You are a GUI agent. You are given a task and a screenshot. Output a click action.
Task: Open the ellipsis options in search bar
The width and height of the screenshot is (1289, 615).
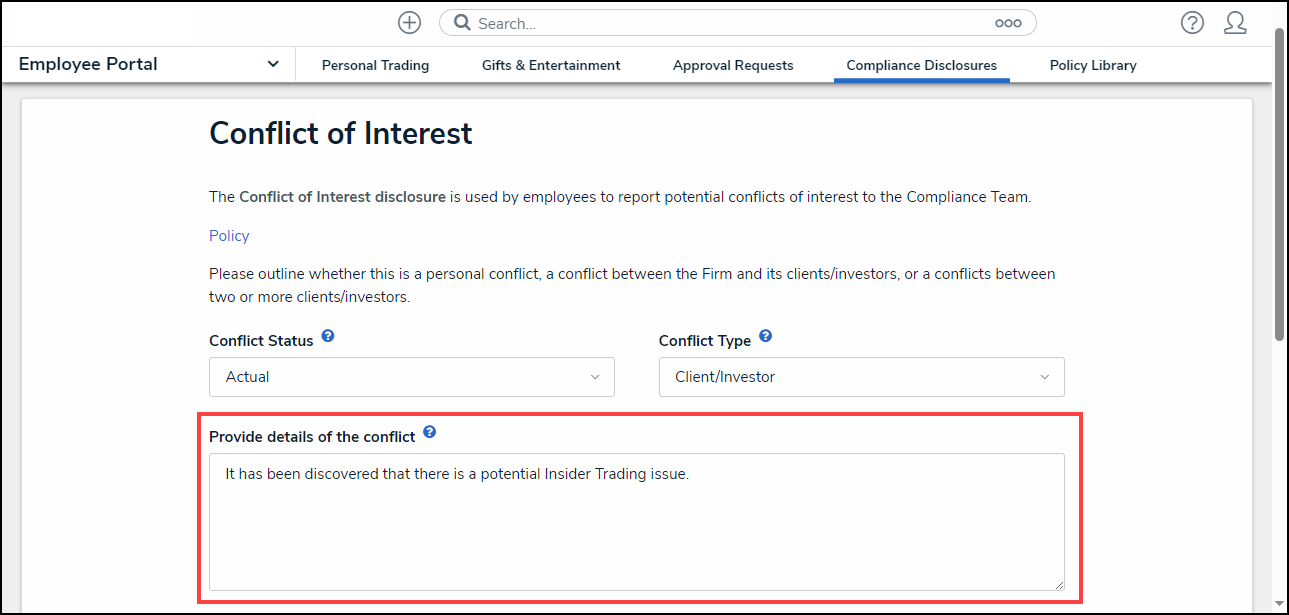[x=1007, y=23]
